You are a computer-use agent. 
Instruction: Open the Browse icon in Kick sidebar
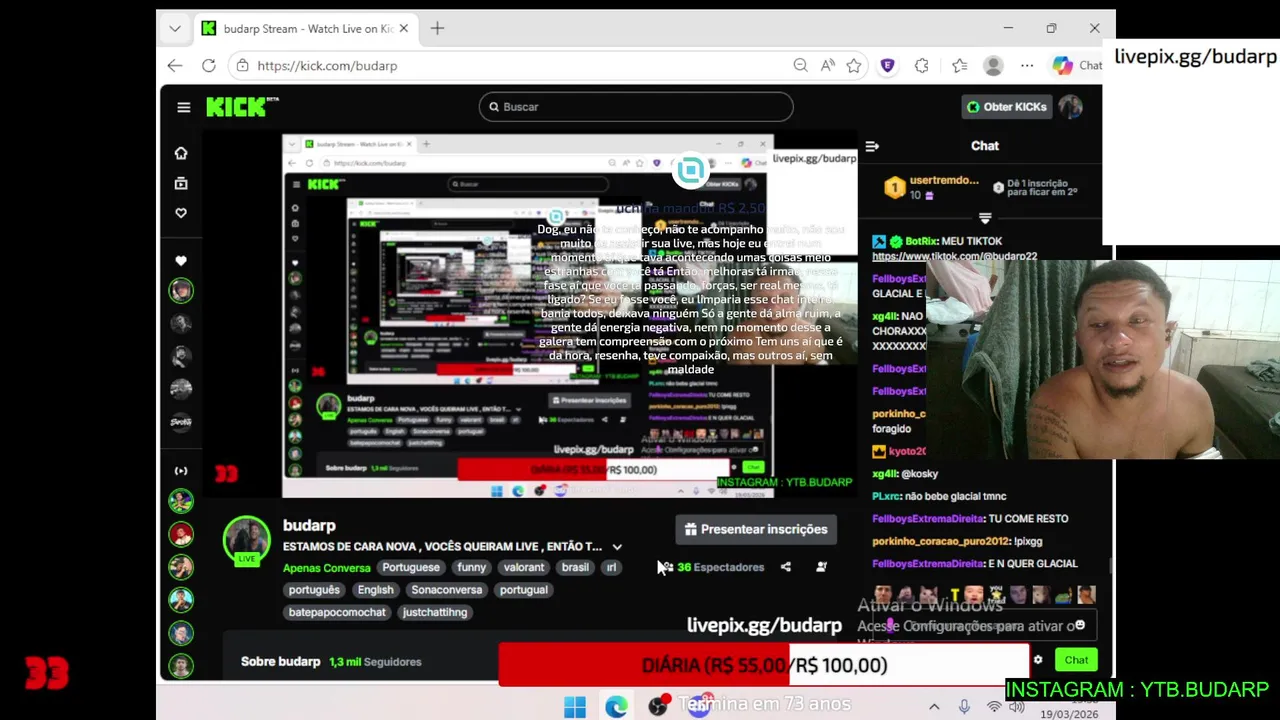tap(181, 183)
